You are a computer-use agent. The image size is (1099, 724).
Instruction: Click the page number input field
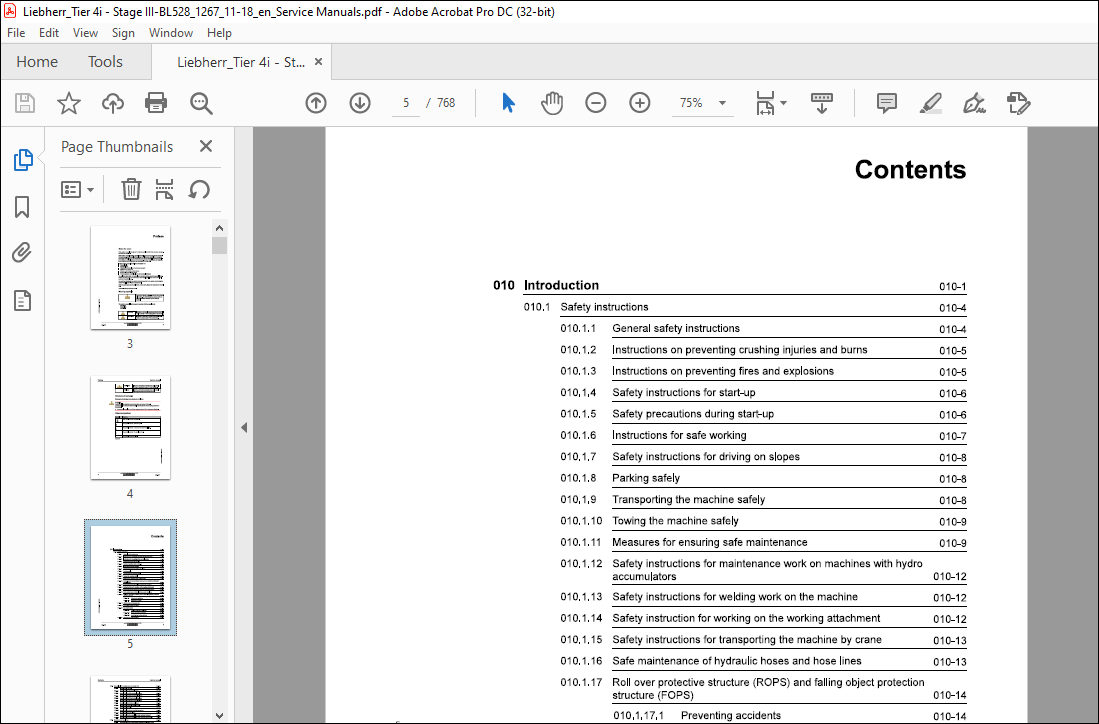coord(406,103)
